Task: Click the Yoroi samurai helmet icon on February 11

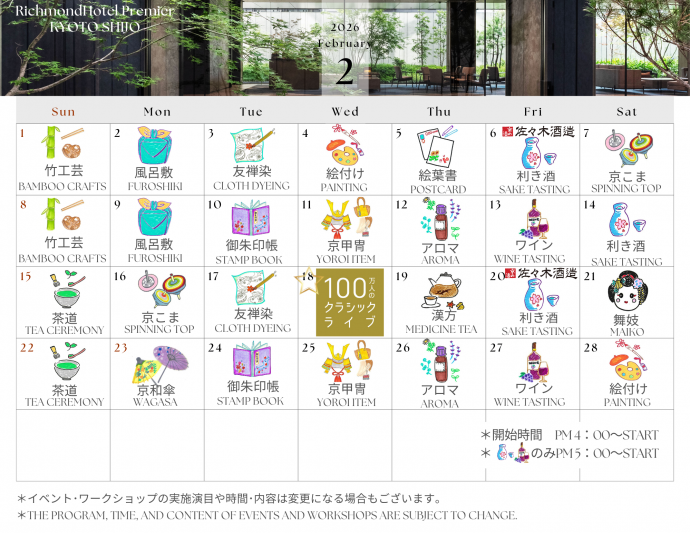Action: 346,218
